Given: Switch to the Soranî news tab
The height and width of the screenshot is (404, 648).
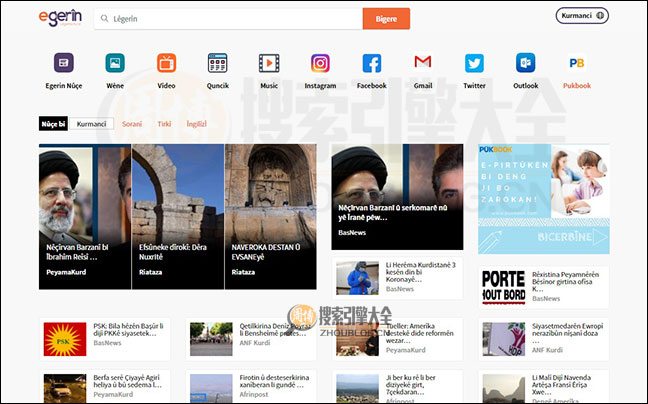Looking at the screenshot, I should [x=132, y=124].
